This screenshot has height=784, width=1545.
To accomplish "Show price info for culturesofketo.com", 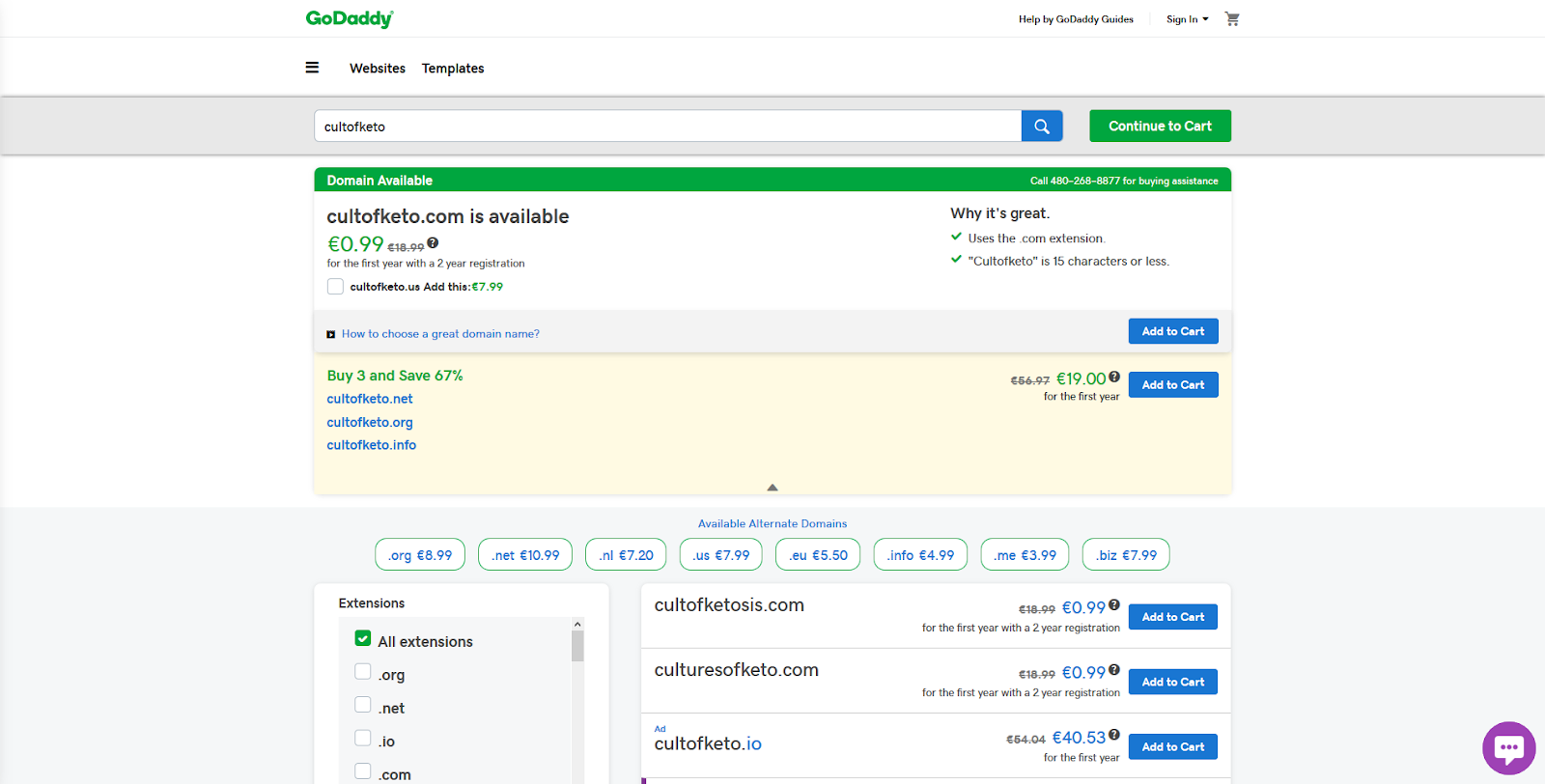I will 1114,670.
